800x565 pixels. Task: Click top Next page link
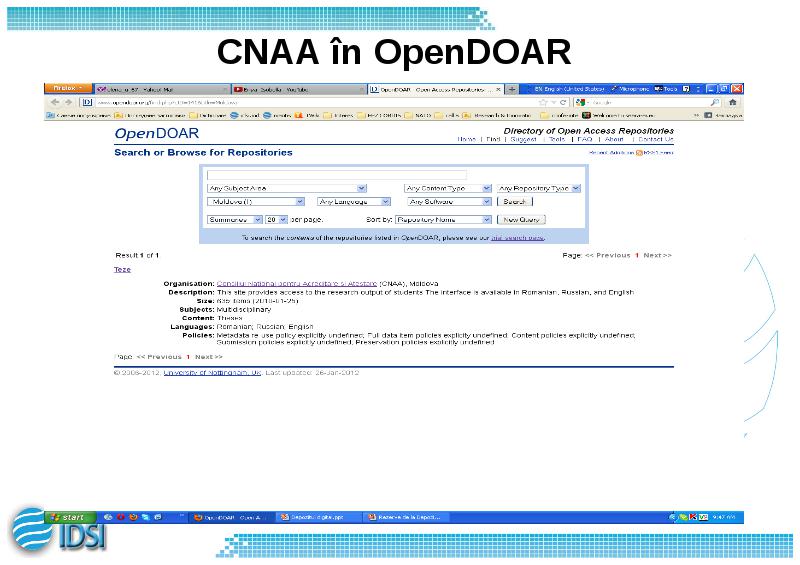pyautogui.click(x=658, y=255)
